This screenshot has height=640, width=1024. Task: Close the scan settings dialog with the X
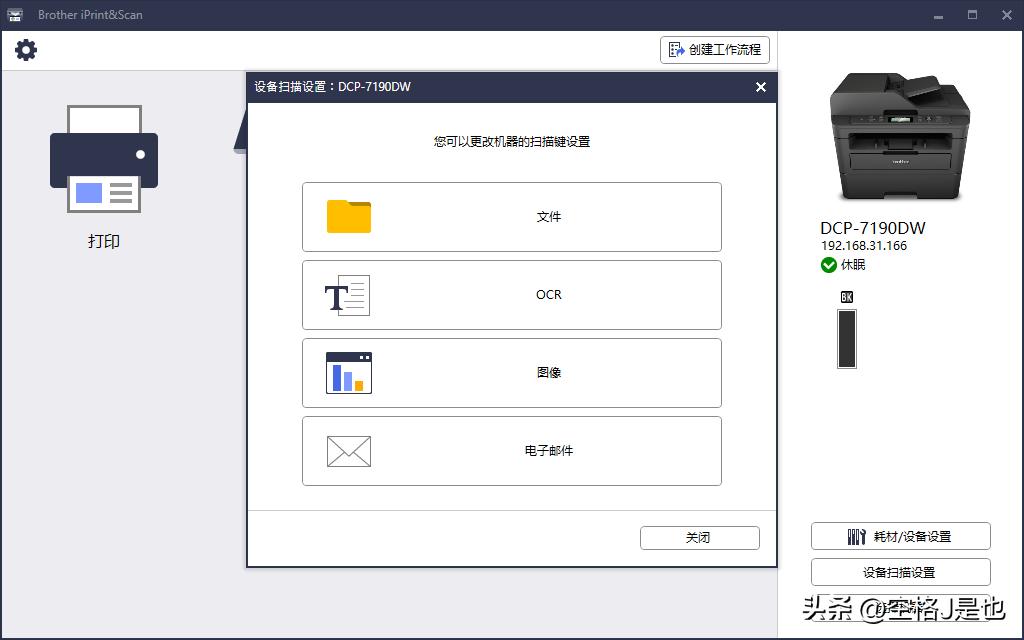click(x=761, y=87)
